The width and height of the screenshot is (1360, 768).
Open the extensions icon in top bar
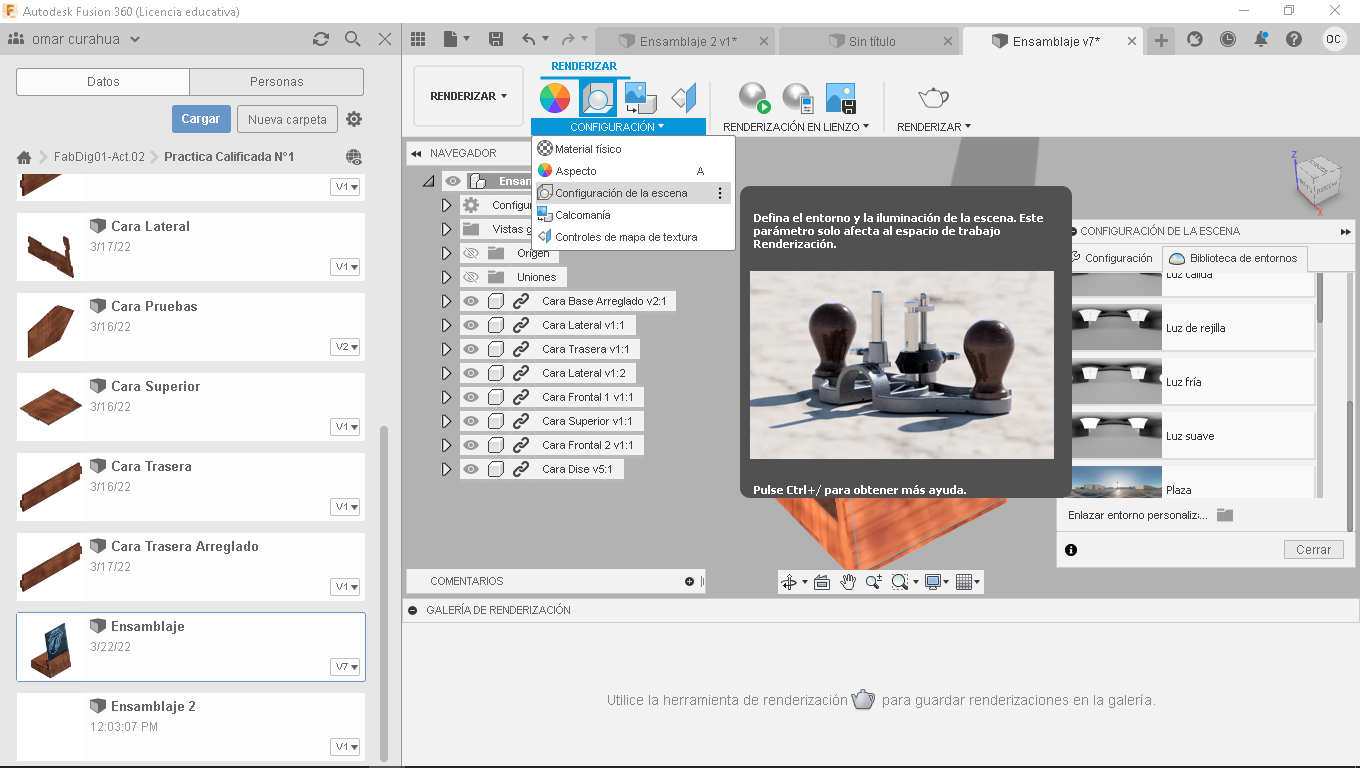(1194, 40)
